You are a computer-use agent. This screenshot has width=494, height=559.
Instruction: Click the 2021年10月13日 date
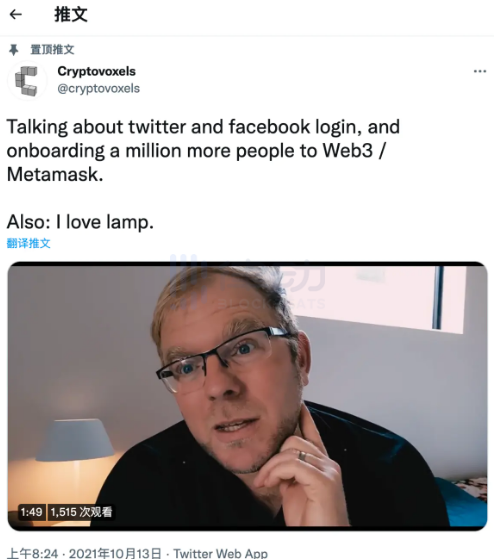pyautogui.click(x=115, y=554)
